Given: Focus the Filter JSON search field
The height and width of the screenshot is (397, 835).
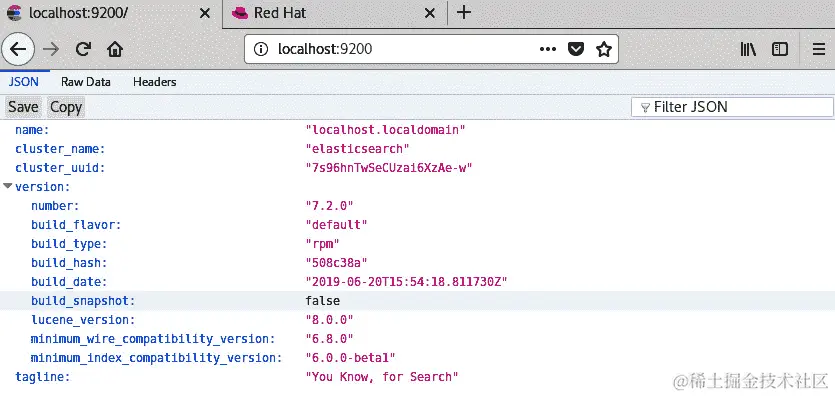Looking at the screenshot, I should [x=732, y=107].
